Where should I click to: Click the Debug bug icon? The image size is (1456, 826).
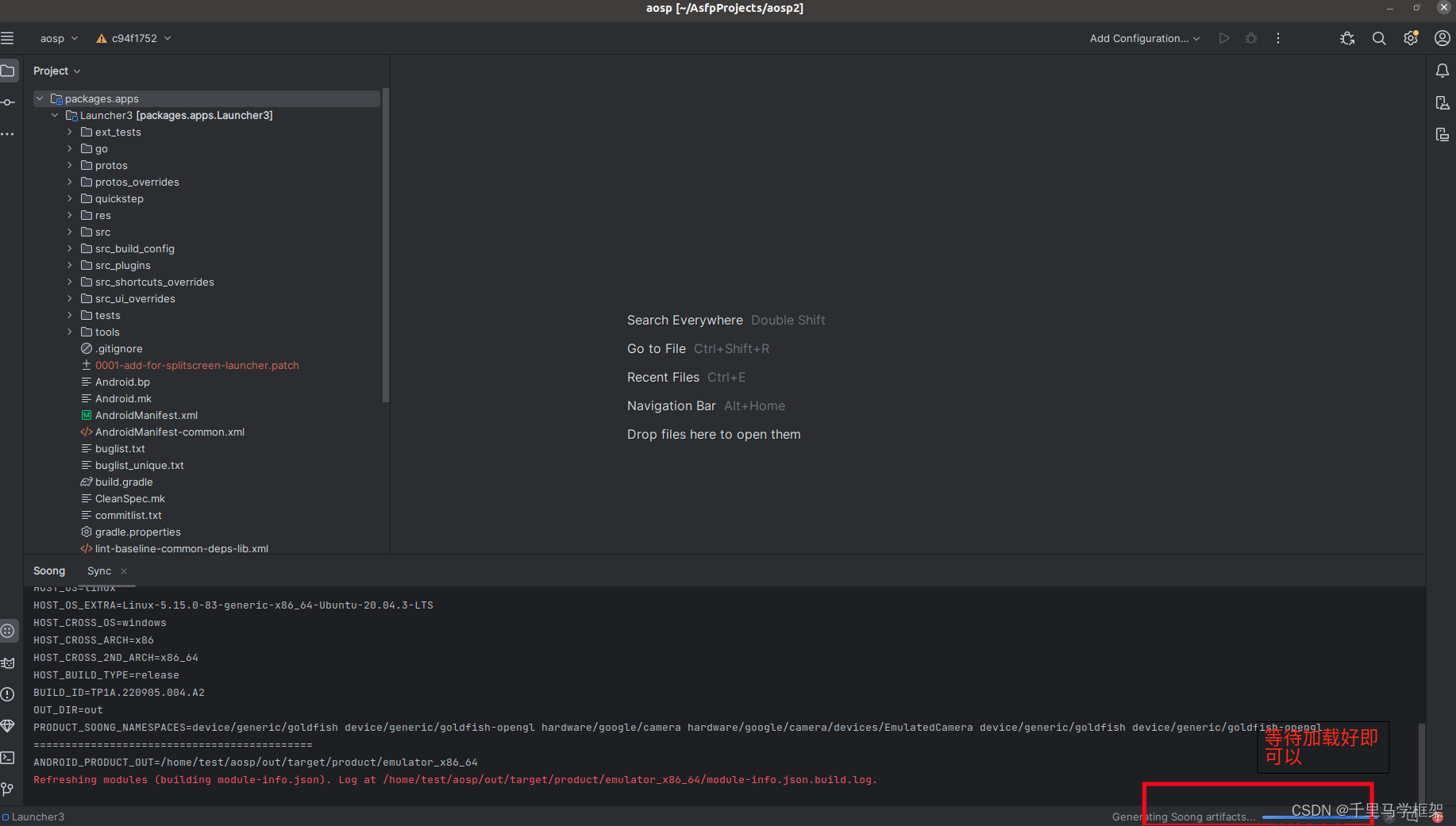click(1251, 38)
